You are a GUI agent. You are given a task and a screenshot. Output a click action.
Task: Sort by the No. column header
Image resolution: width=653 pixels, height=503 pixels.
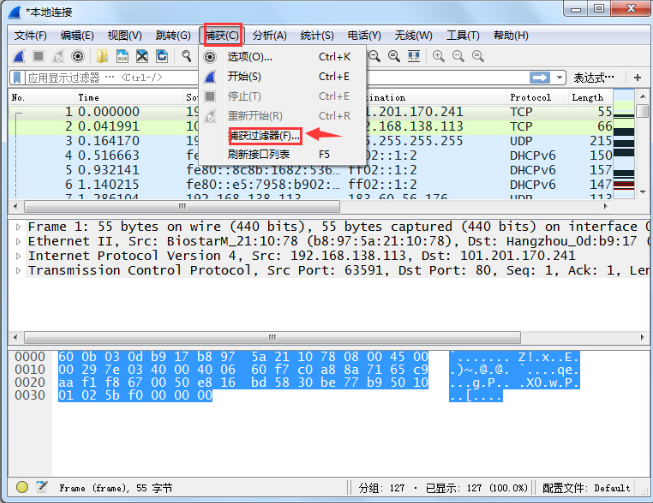42,97
